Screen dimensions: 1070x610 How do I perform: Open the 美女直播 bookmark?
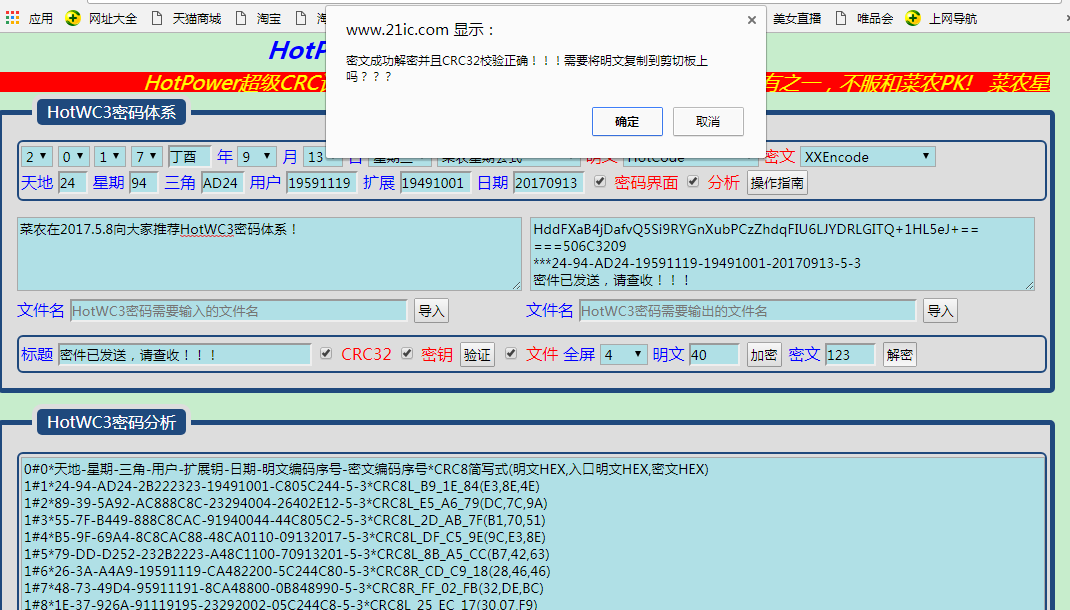coord(796,18)
